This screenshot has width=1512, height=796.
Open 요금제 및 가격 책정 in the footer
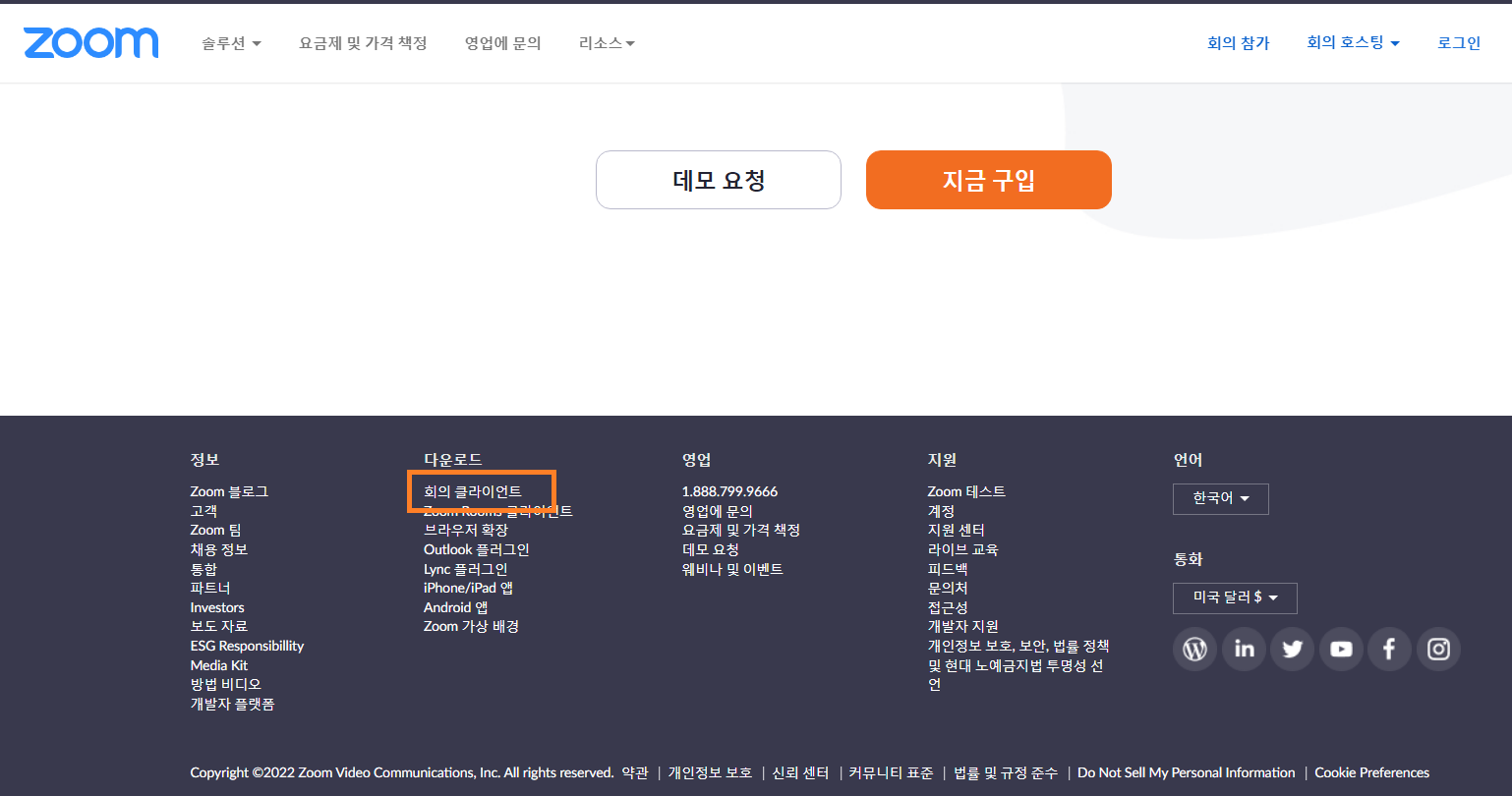(x=741, y=530)
